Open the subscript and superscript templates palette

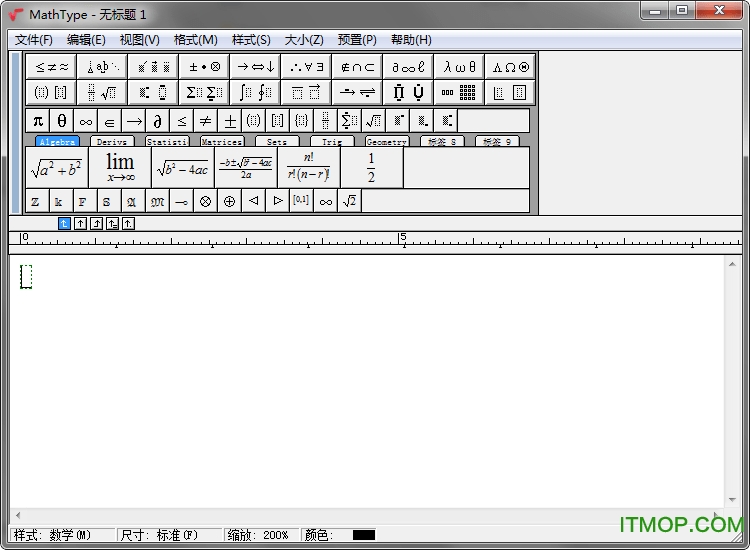point(154,92)
